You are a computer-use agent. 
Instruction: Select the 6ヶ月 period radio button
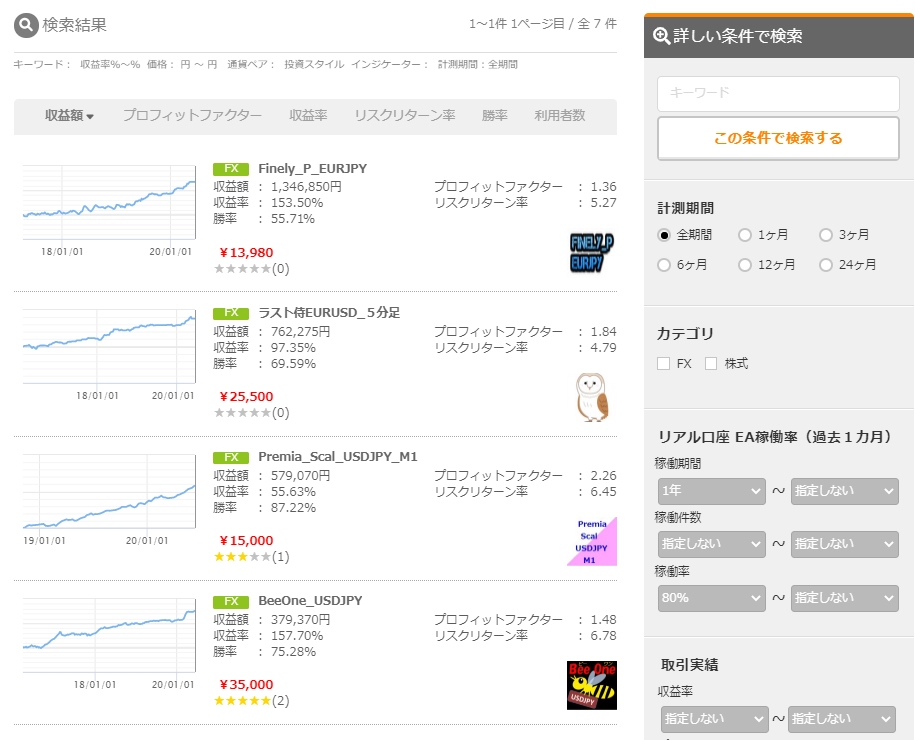[x=664, y=265]
